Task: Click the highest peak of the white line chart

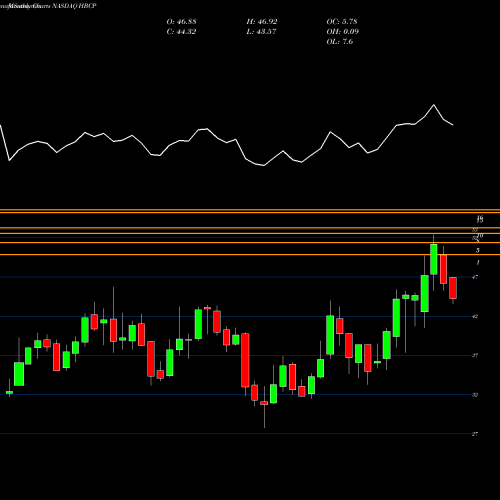Action: (434, 105)
